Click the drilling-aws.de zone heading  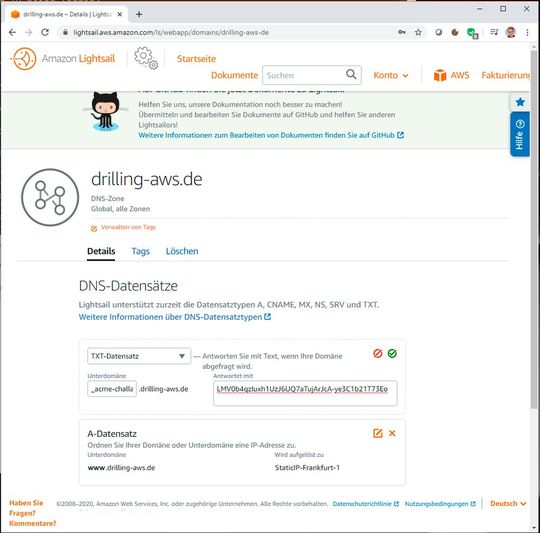tap(147, 179)
